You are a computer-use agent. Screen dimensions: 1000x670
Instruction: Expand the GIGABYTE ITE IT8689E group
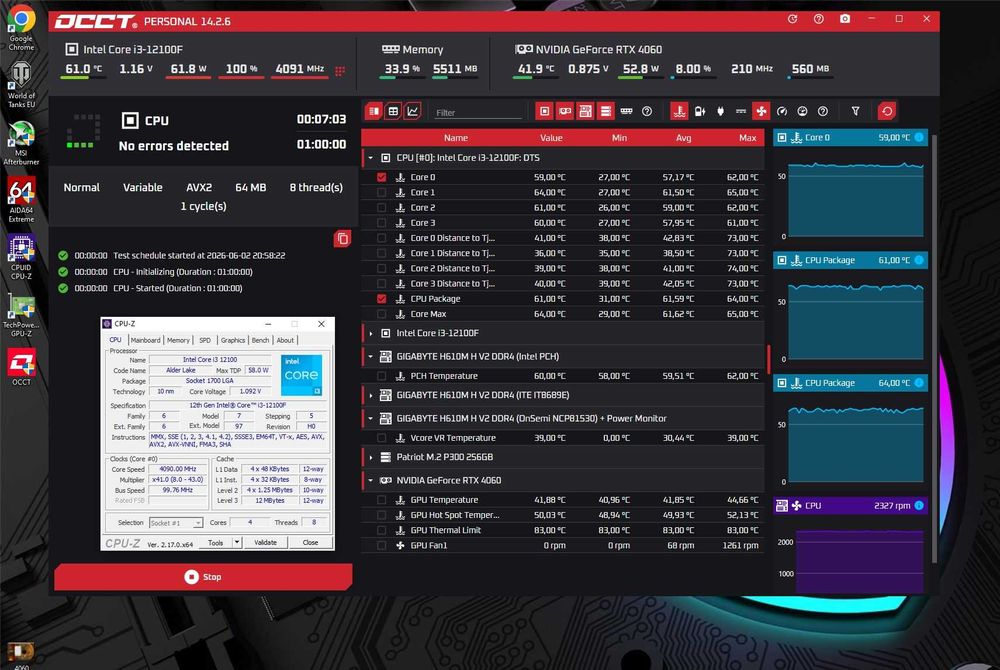click(371, 395)
